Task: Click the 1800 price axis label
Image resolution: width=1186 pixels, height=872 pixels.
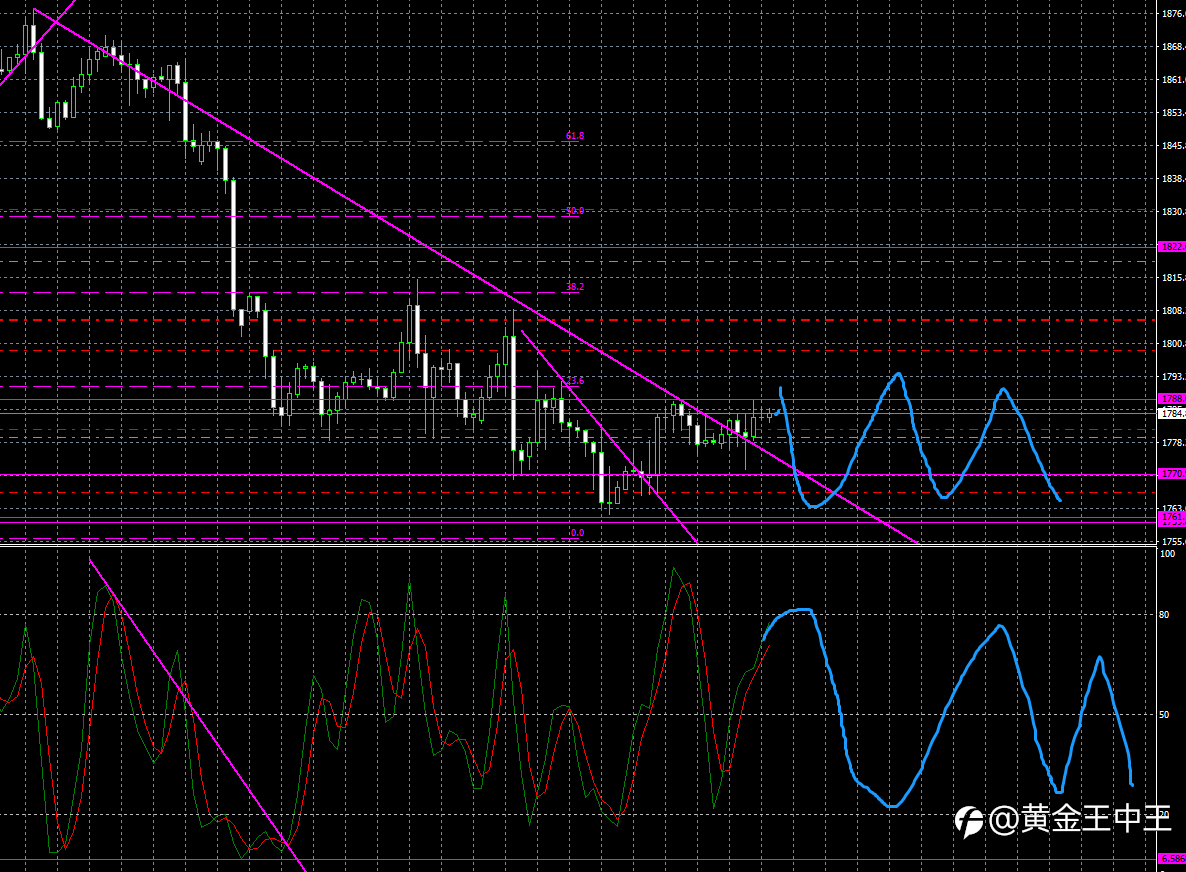Action: coord(1173,343)
